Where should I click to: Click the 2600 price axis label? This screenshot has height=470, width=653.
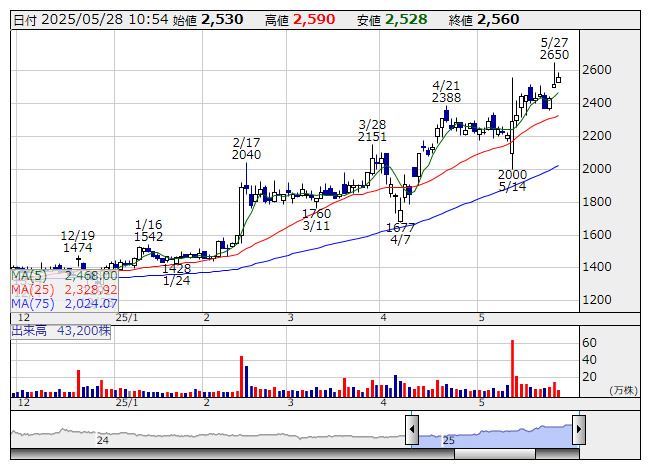(x=597, y=70)
